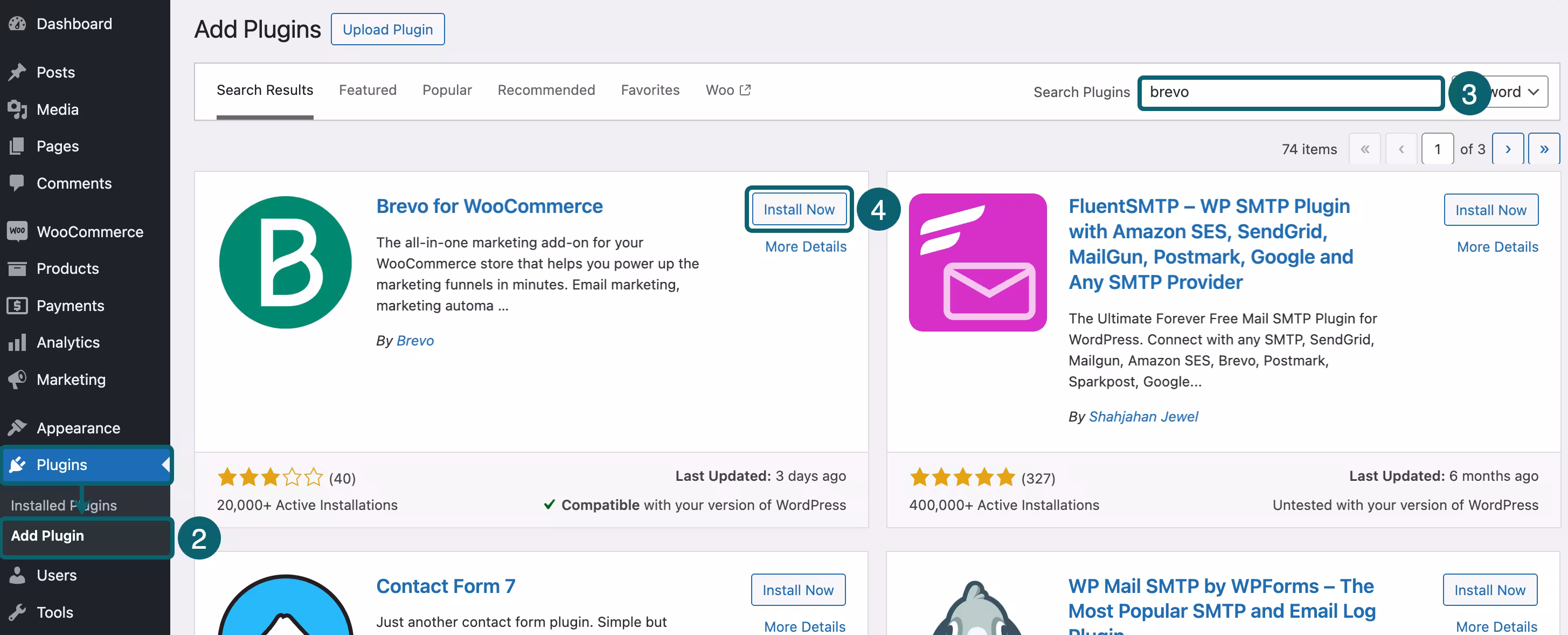Screen dimensions: 1568x635
Task: Click the 'Last Updated: 3 days ago' text
Action: tap(760, 476)
